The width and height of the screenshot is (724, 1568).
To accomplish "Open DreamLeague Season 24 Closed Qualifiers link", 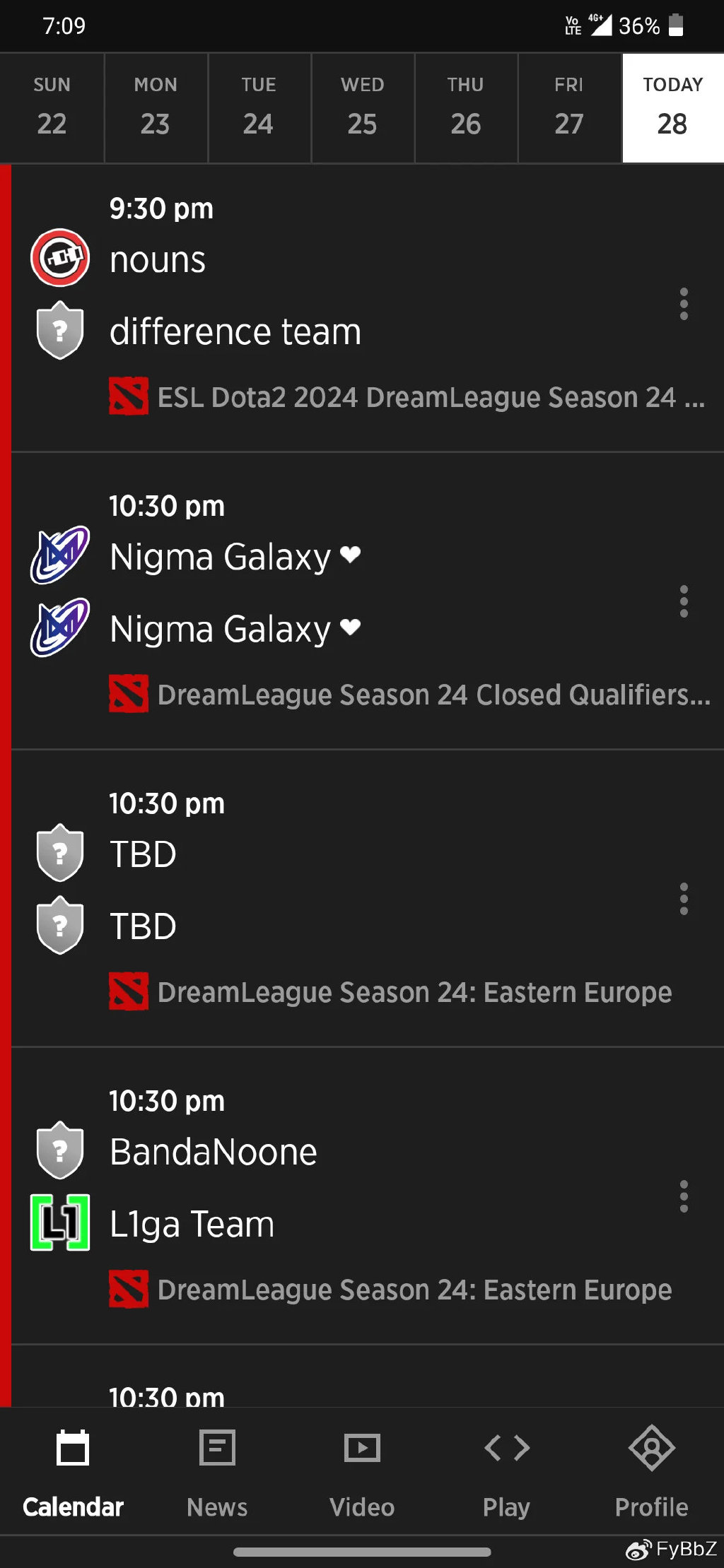I will click(x=433, y=695).
